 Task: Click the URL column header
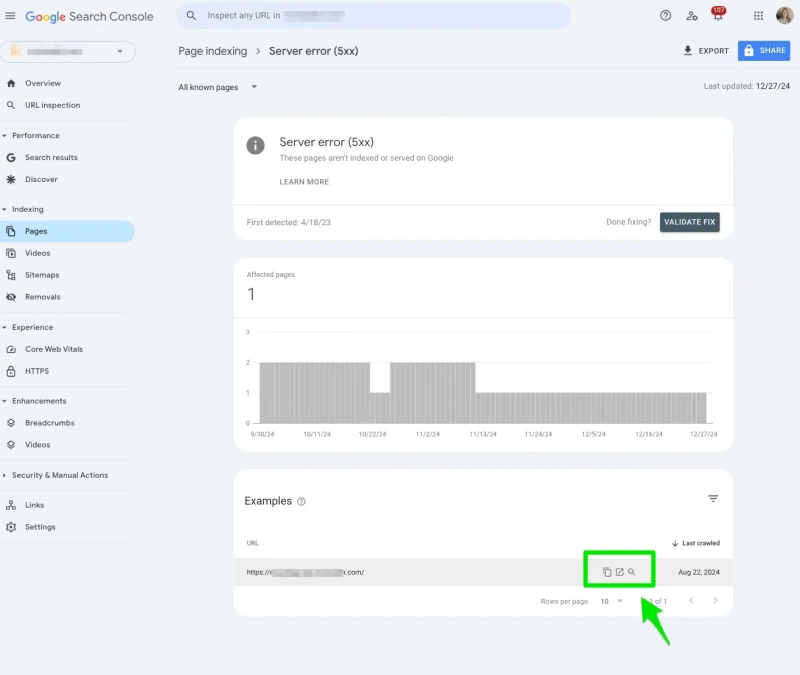(253, 543)
